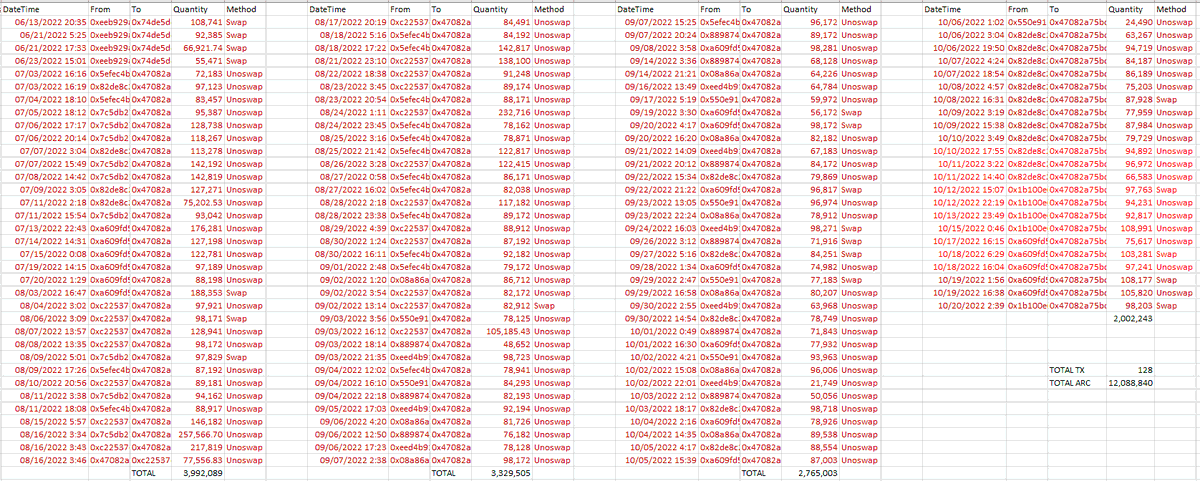This screenshot has width=1200, height=481.
Task: Click the date 09/07/2022 15:25
Action: tap(658, 21)
